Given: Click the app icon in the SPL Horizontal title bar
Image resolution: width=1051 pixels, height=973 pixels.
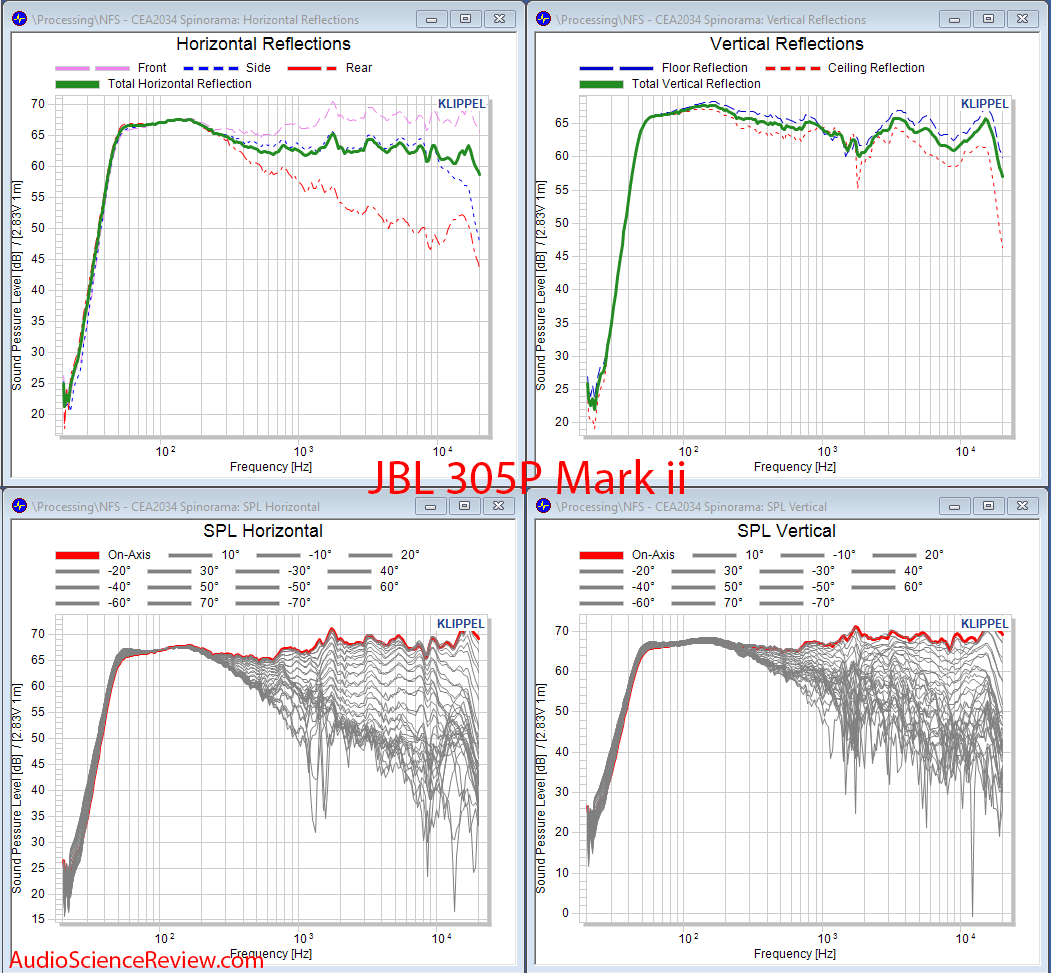Looking at the screenshot, I should point(19,506).
